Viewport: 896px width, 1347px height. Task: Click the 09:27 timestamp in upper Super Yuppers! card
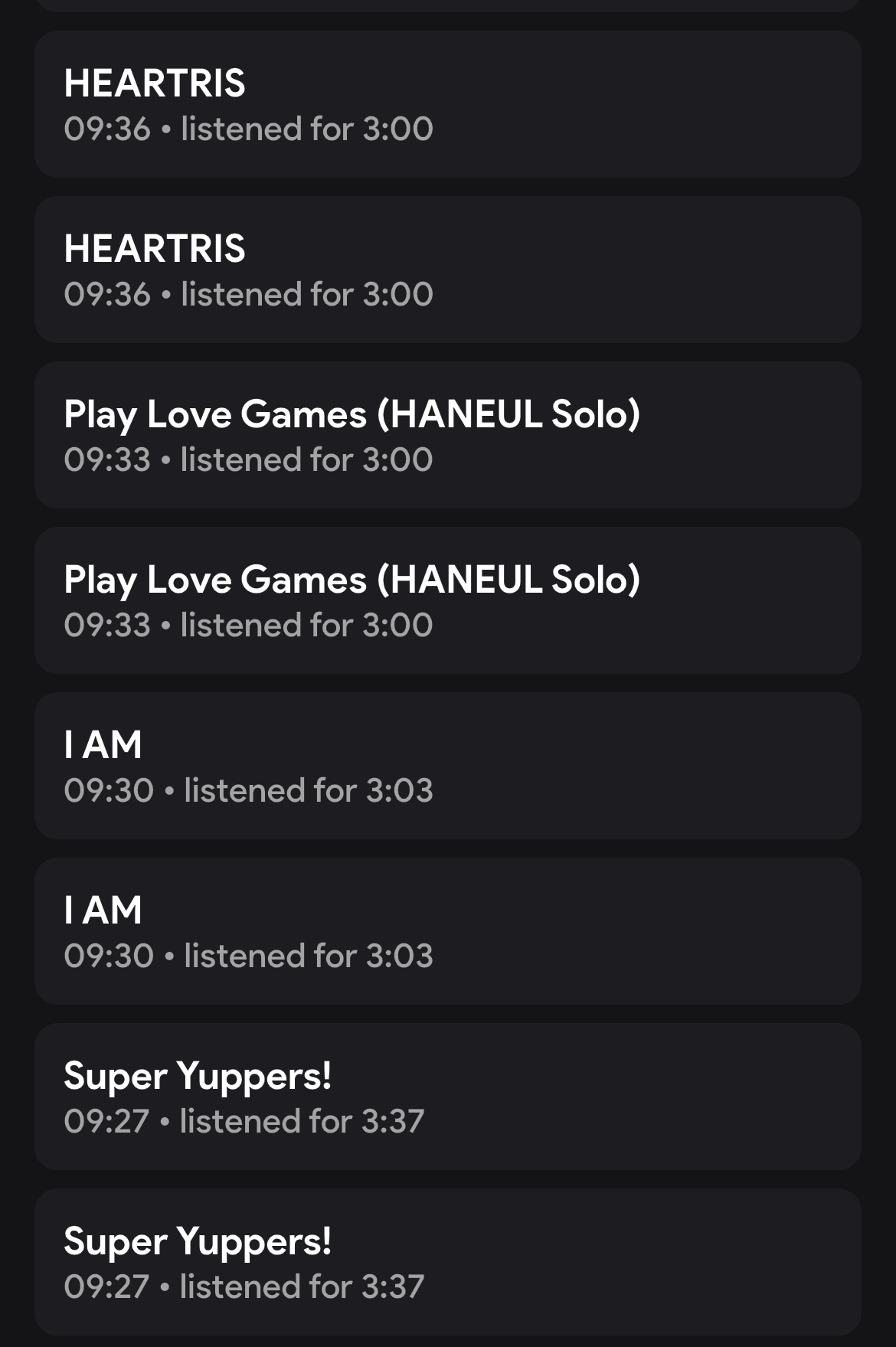pyautogui.click(x=106, y=1121)
